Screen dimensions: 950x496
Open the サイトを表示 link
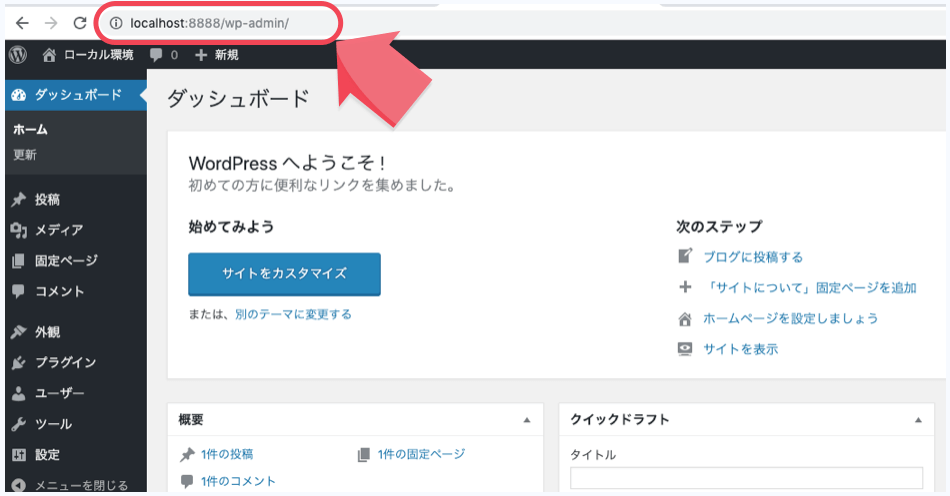[740, 349]
